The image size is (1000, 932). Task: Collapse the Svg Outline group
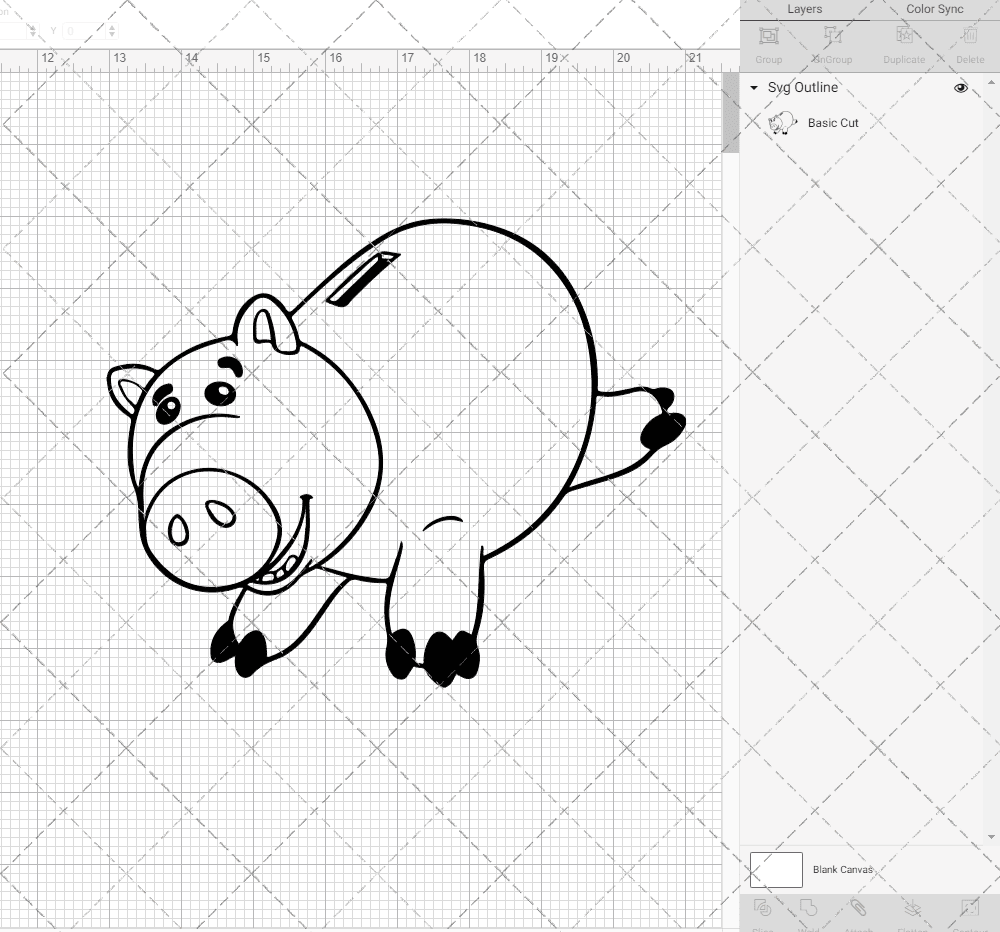[754, 88]
